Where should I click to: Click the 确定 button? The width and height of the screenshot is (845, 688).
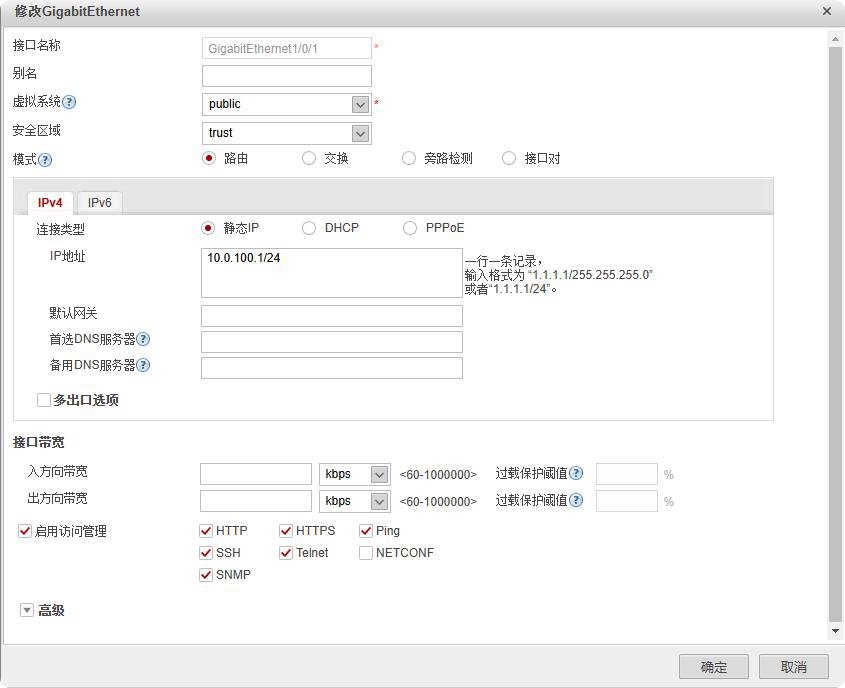pos(713,667)
